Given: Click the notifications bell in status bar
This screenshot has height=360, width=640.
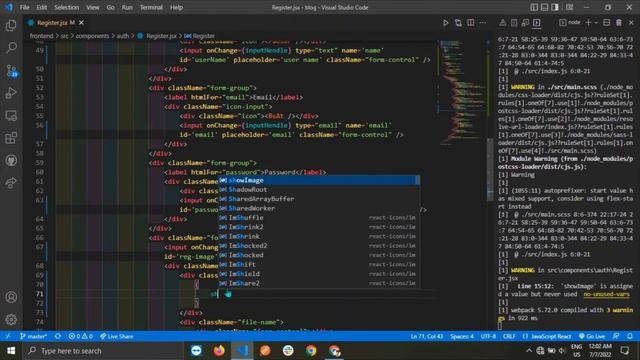Looking at the screenshot, I should pos(630,336).
